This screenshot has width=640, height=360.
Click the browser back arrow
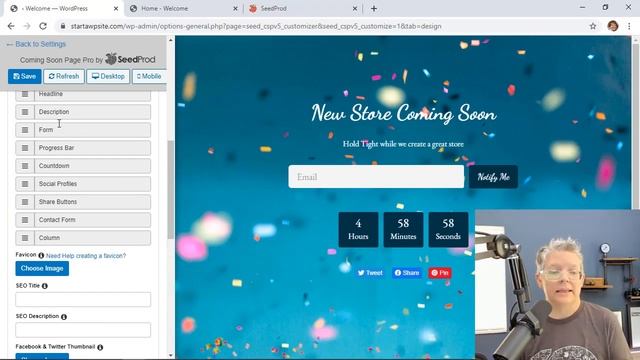(x=11, y=26)
